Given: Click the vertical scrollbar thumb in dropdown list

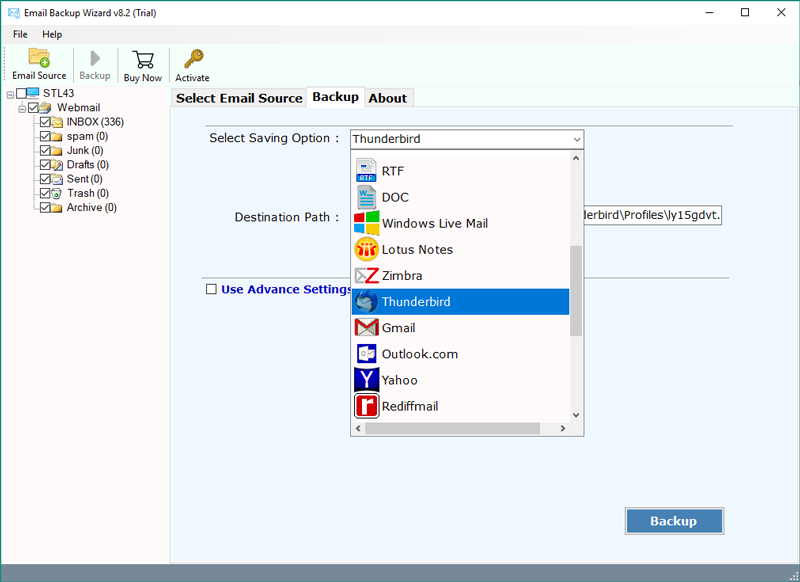Looking at the screenshot, I should tap(576, 291).
